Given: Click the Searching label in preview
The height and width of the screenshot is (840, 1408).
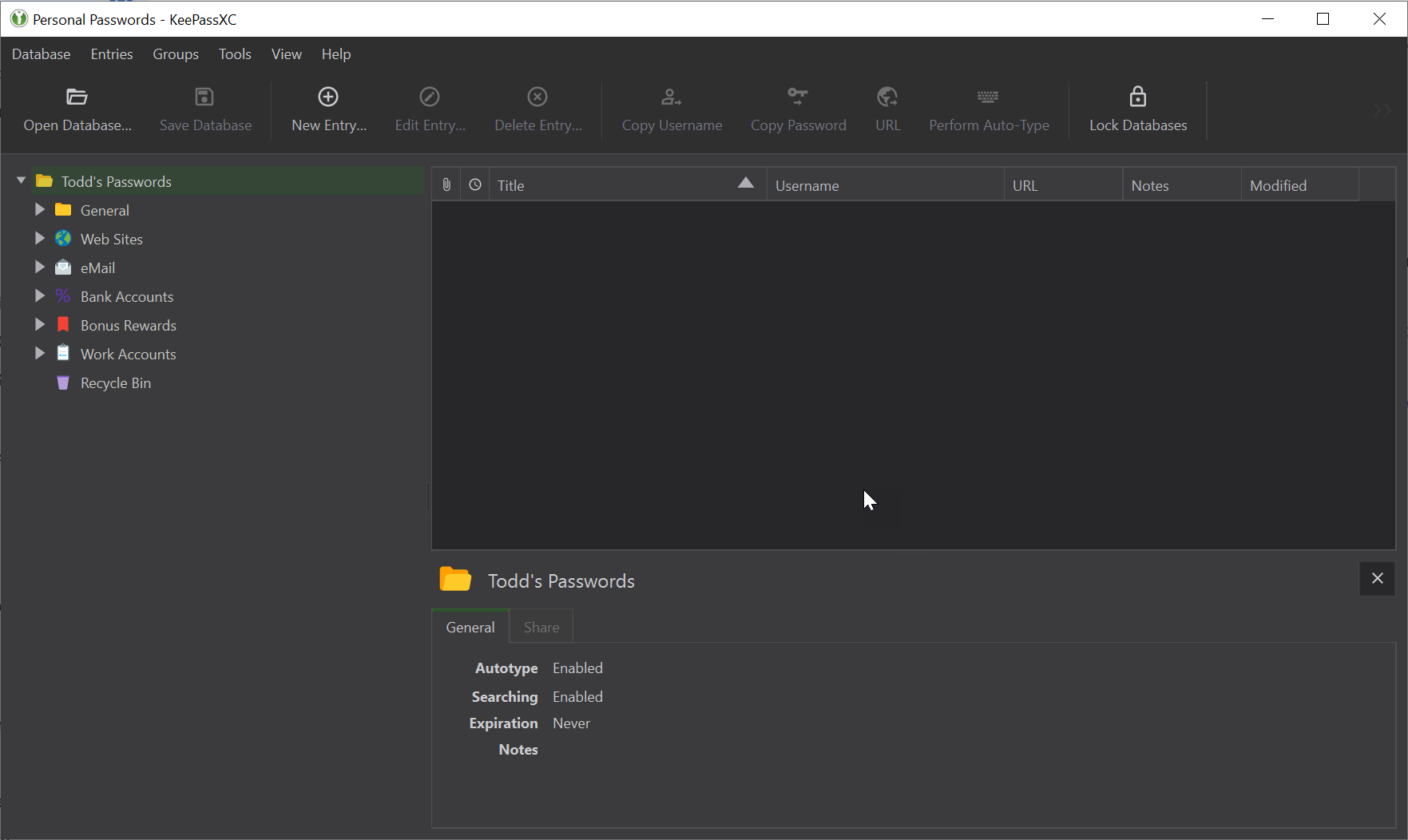Looking at the screenshot, I should click(505, 697).
